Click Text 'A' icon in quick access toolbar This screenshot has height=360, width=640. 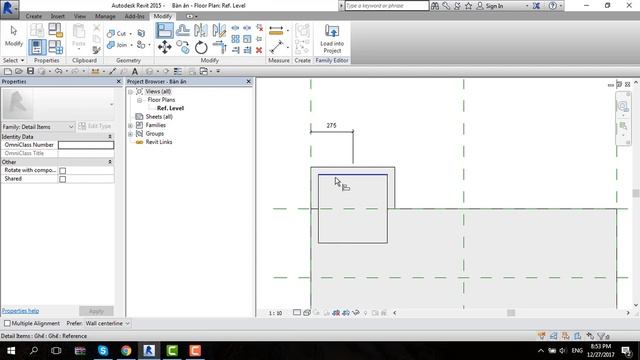135,71
